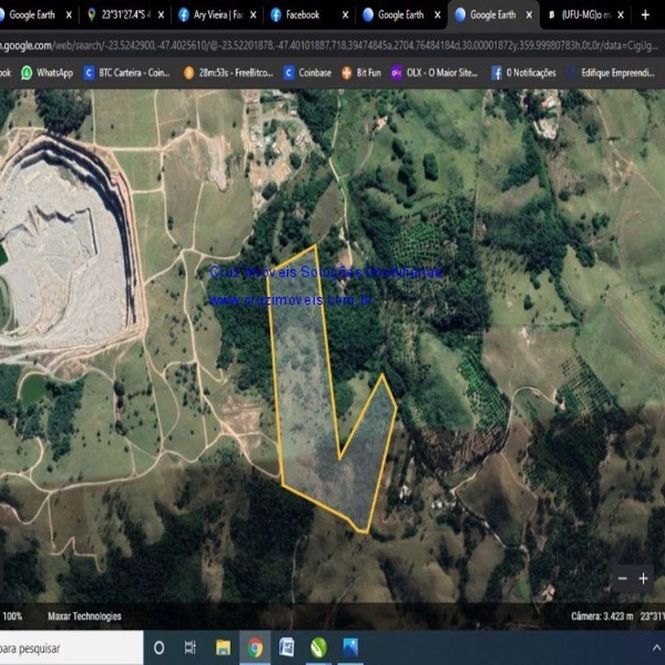Open the green leaf app taskbar icon
The image size is (665, 665).
point(319,648)
